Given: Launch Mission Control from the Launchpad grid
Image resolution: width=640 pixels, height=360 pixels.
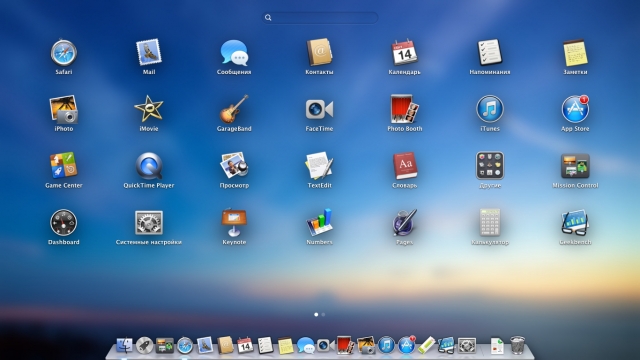Looking at the screenshot, I should [x=575, y=166].
